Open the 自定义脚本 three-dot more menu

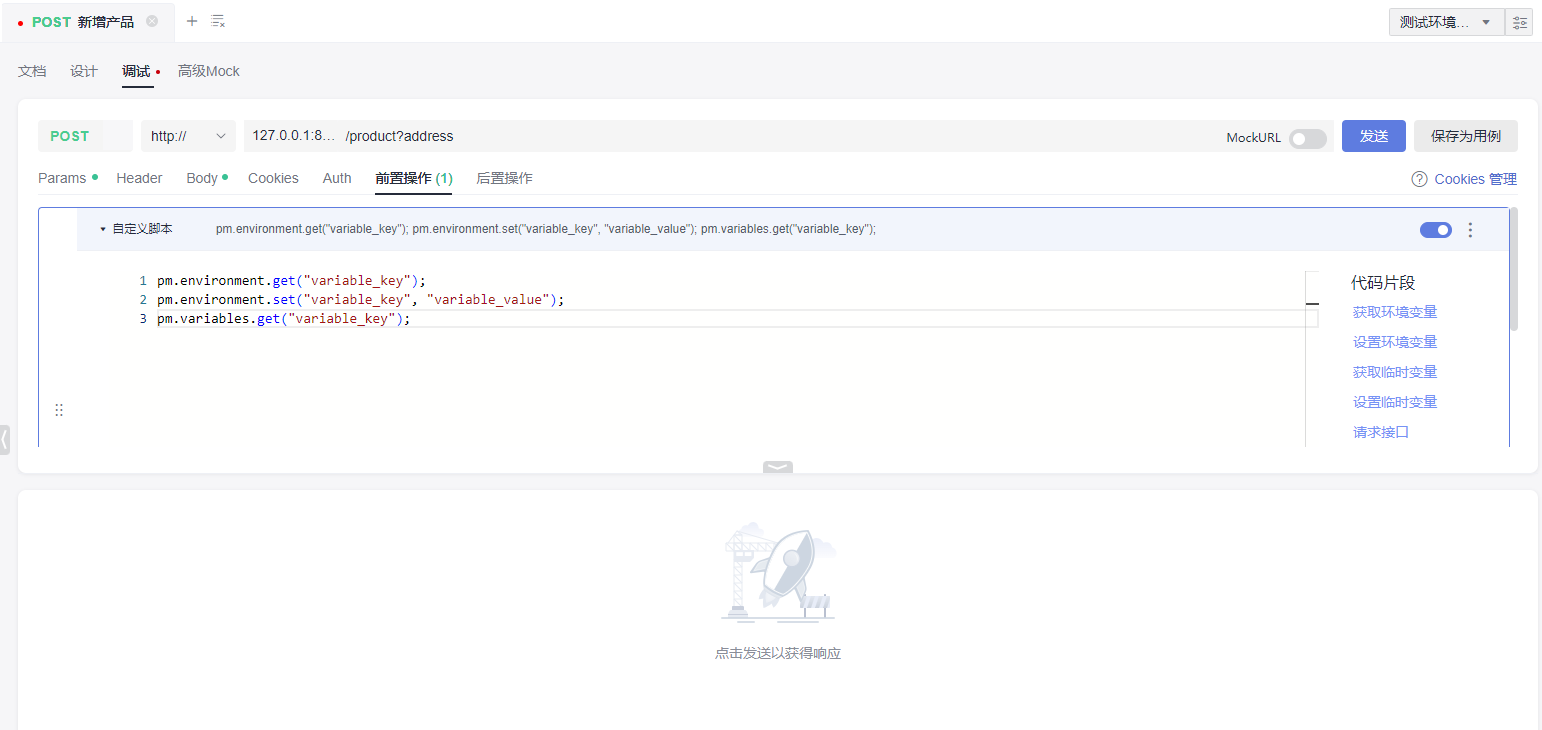[x=1470, y=230]
